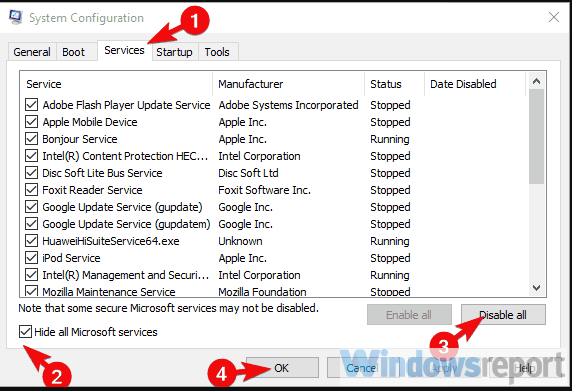The width and height of the screenshot is (572, 391).
Task: Click the Disable all button
Action: (x=503, y=315)
